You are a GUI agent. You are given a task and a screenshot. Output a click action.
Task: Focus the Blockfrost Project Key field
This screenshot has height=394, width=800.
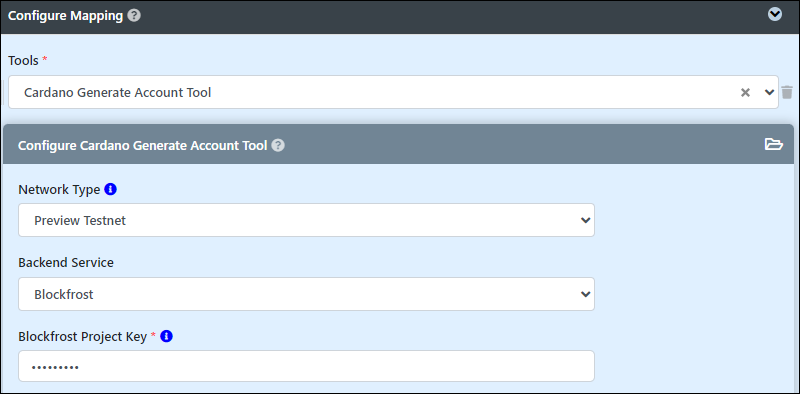coord(306,366)
